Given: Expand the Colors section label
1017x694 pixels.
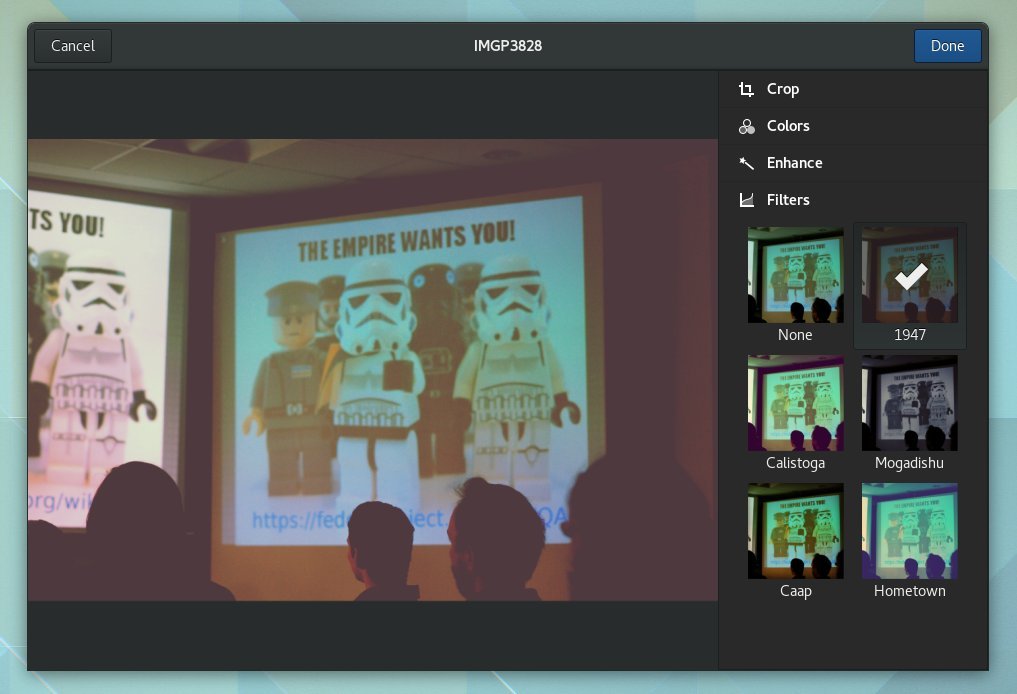Looking at the screenshot, I should [788, 126].
